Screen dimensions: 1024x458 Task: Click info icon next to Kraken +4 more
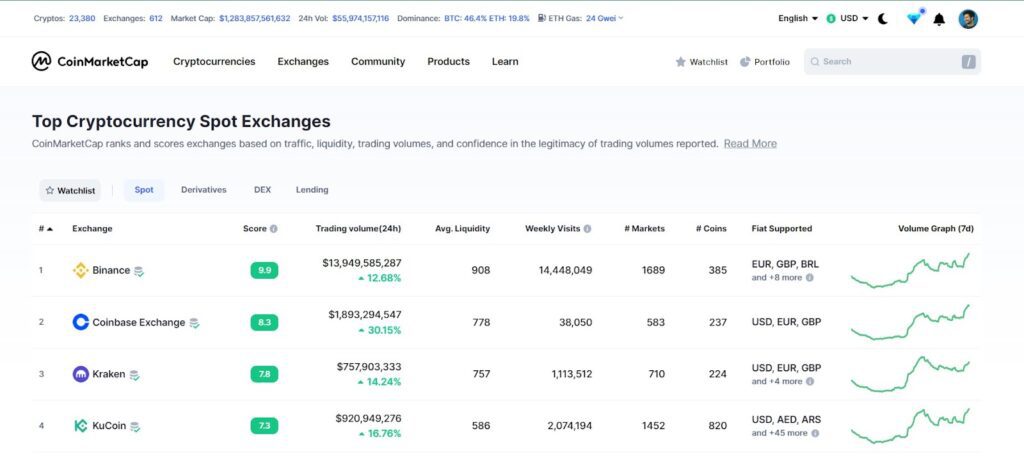click(809, 381)
